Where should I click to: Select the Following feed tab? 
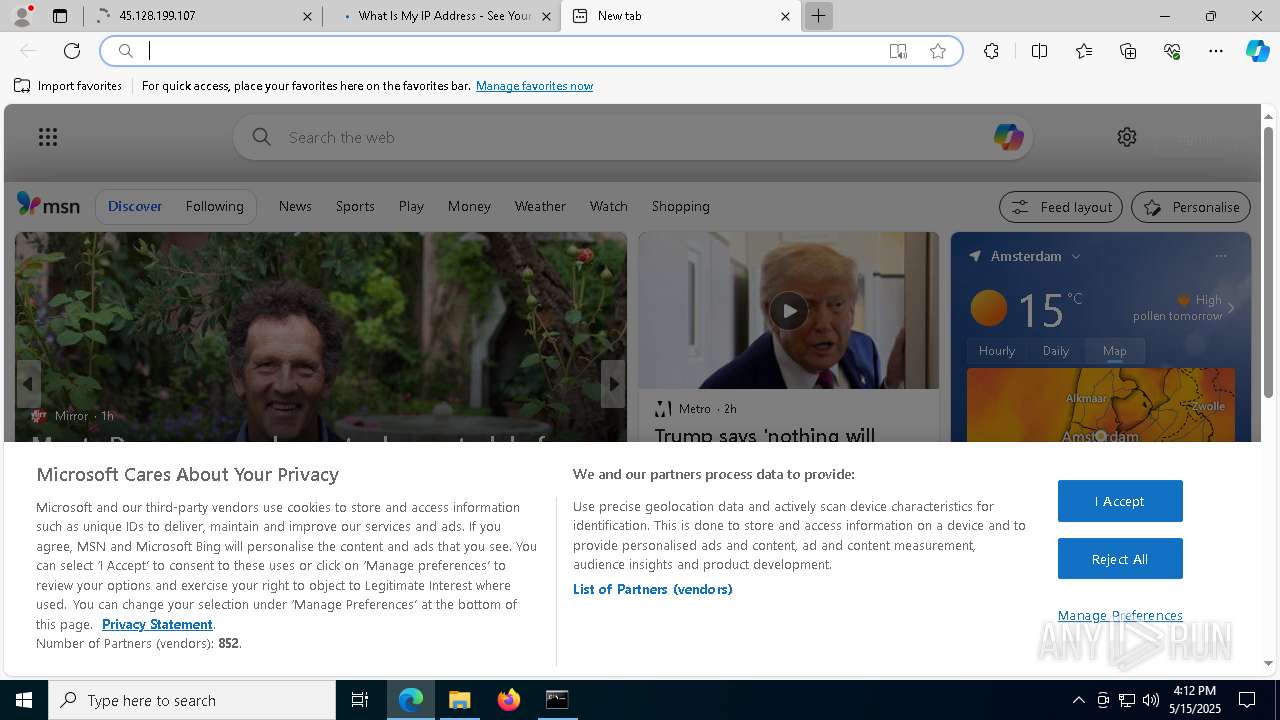[x=214, y=206]
